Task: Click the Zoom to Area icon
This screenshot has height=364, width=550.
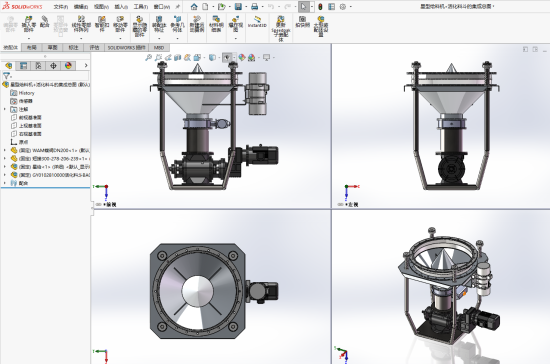Action: pyautogui.click(x=158, y=57)
